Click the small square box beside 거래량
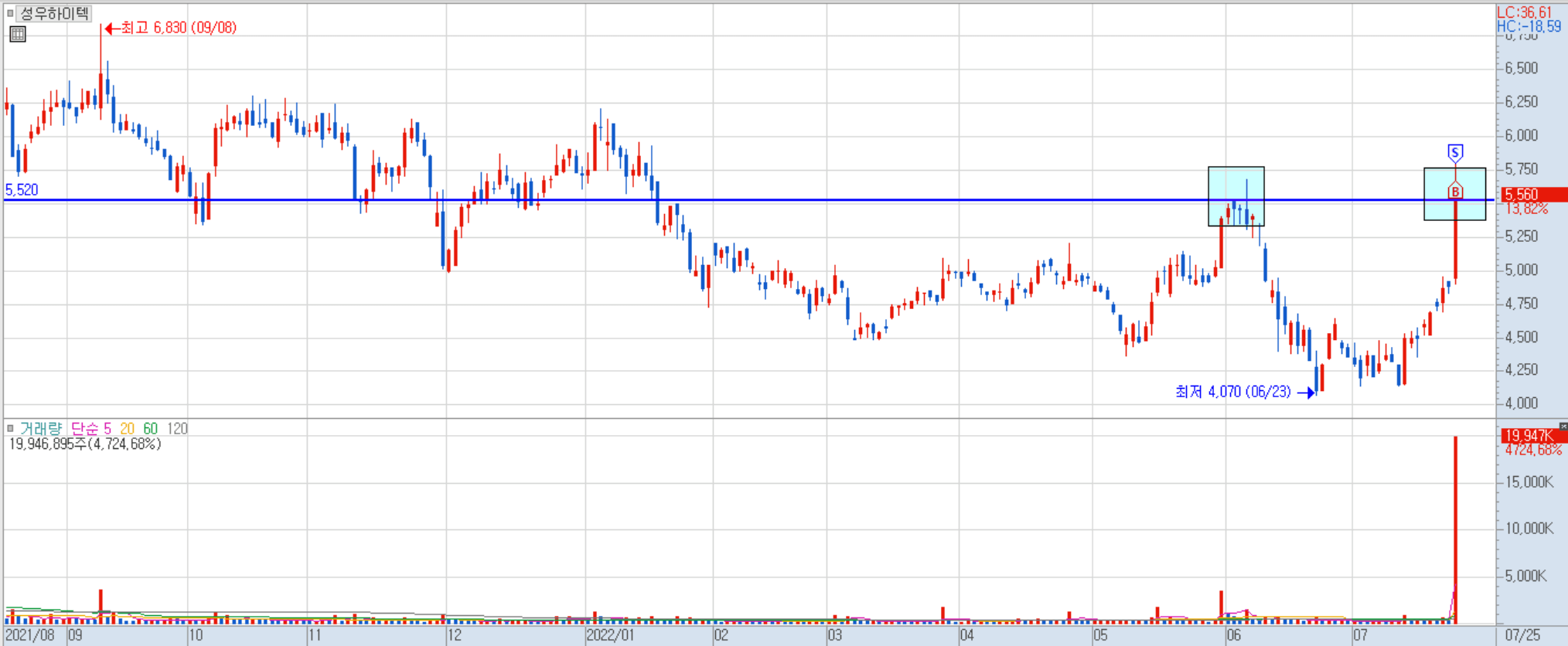Screen dimensions: 1568x646 10,428
